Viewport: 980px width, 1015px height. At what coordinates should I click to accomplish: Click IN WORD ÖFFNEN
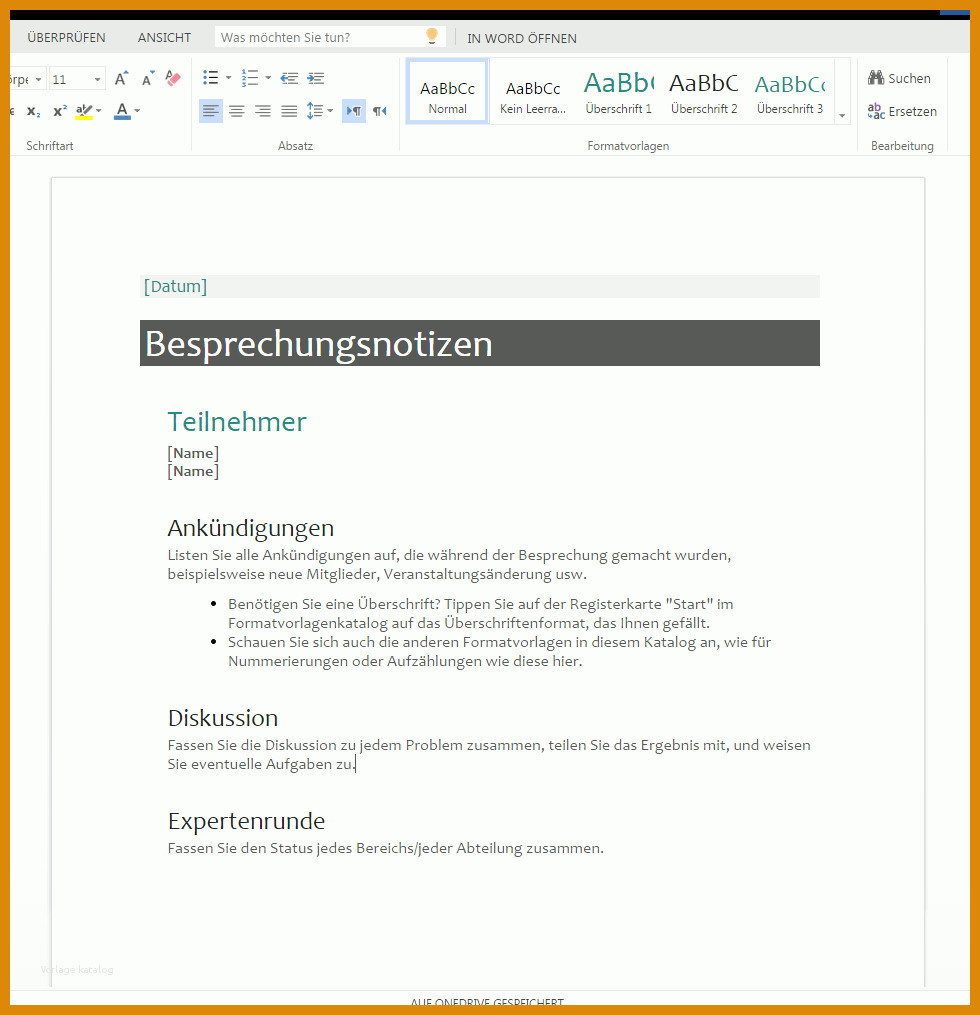tap(522, 38)
